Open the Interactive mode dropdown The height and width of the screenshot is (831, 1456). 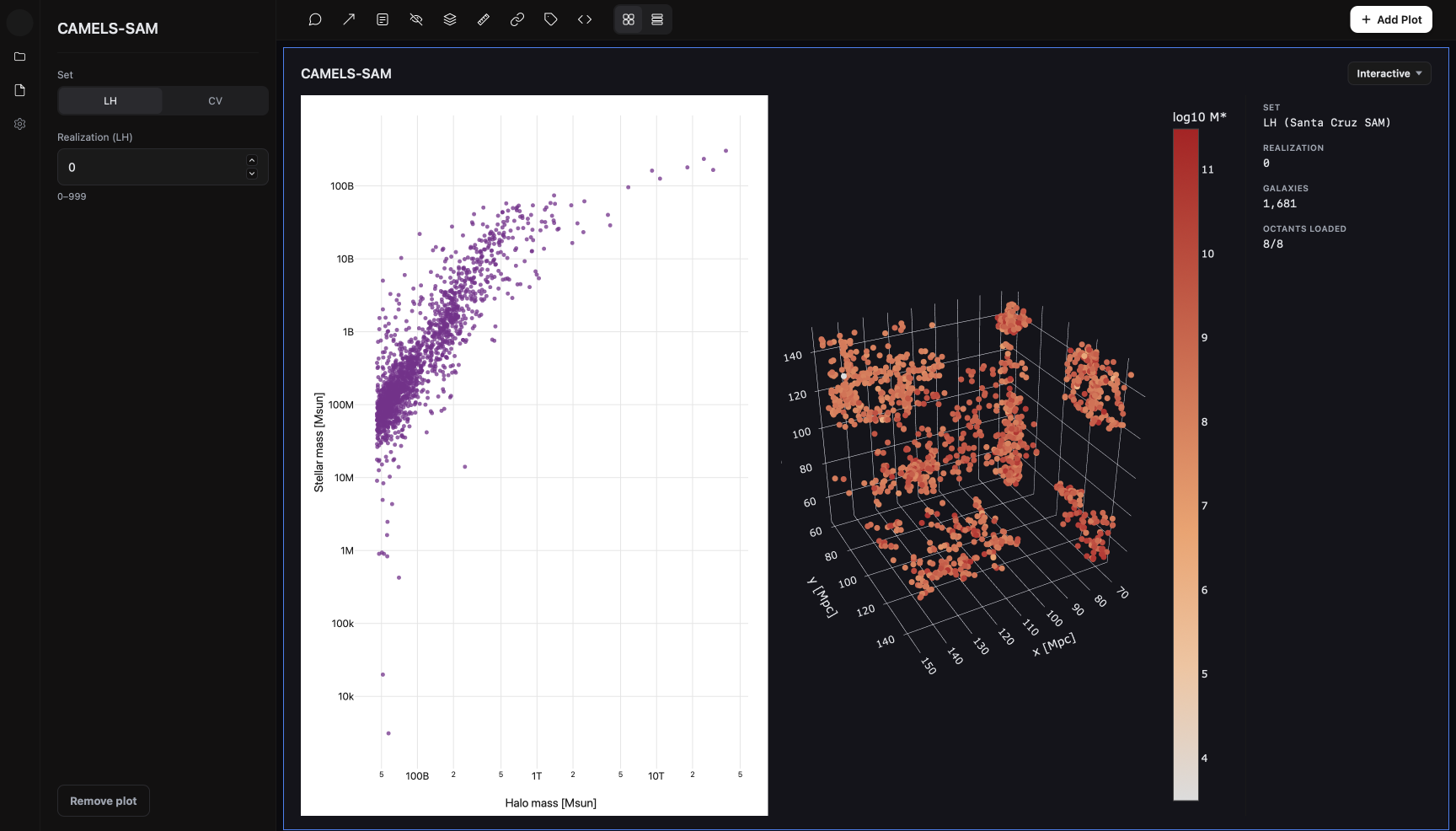[1389, 73]
